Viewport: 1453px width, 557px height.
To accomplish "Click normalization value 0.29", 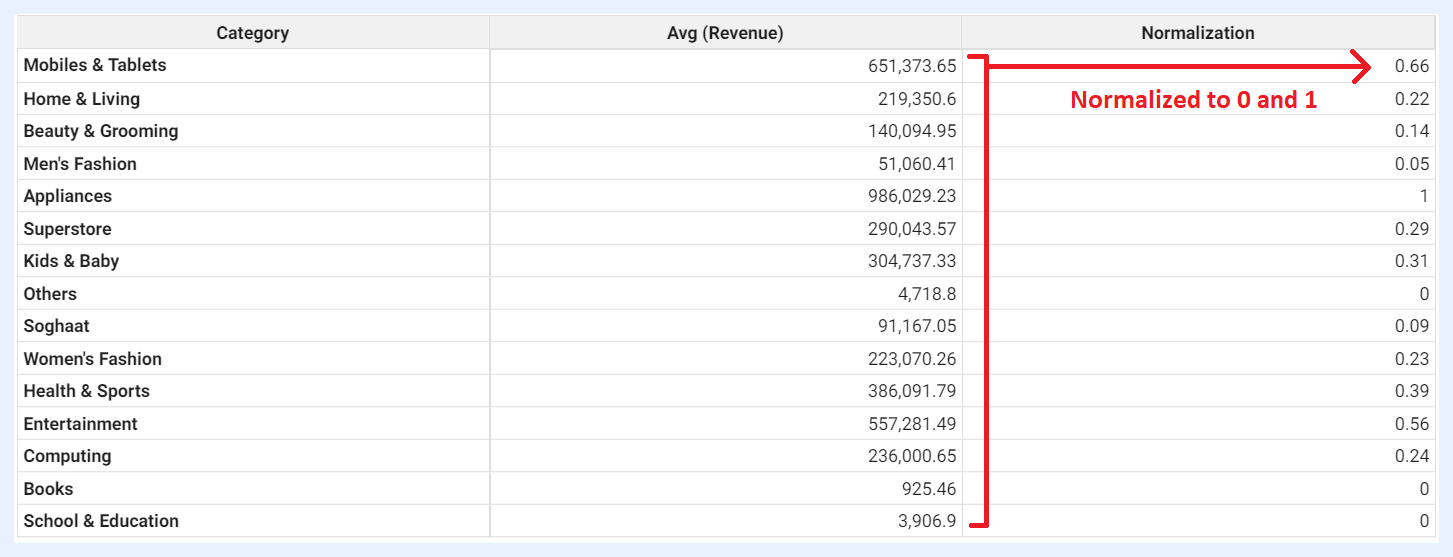I will [1412, 229].
